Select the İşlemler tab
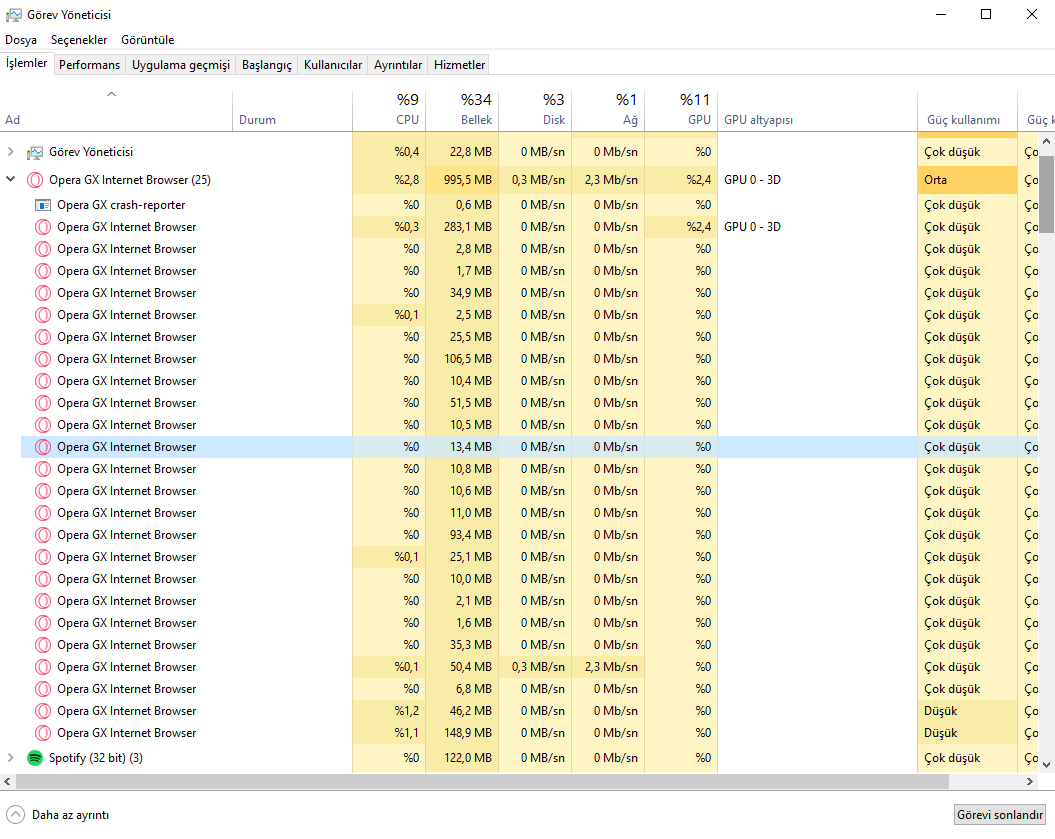This screenshot has height=839, width=1055. pos(27,63)
